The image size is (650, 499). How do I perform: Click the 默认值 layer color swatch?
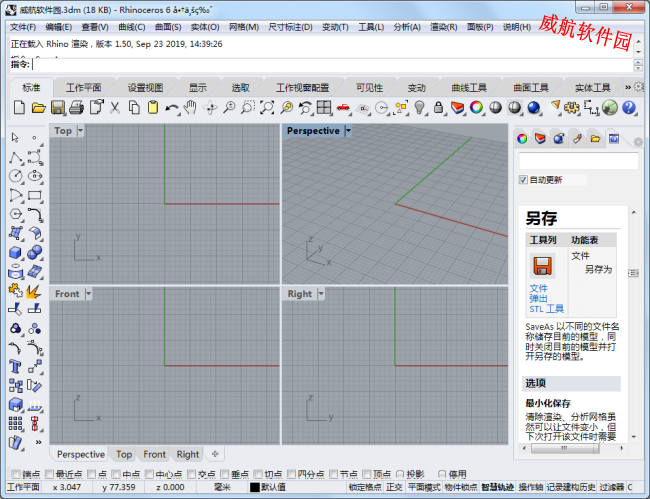254,487
